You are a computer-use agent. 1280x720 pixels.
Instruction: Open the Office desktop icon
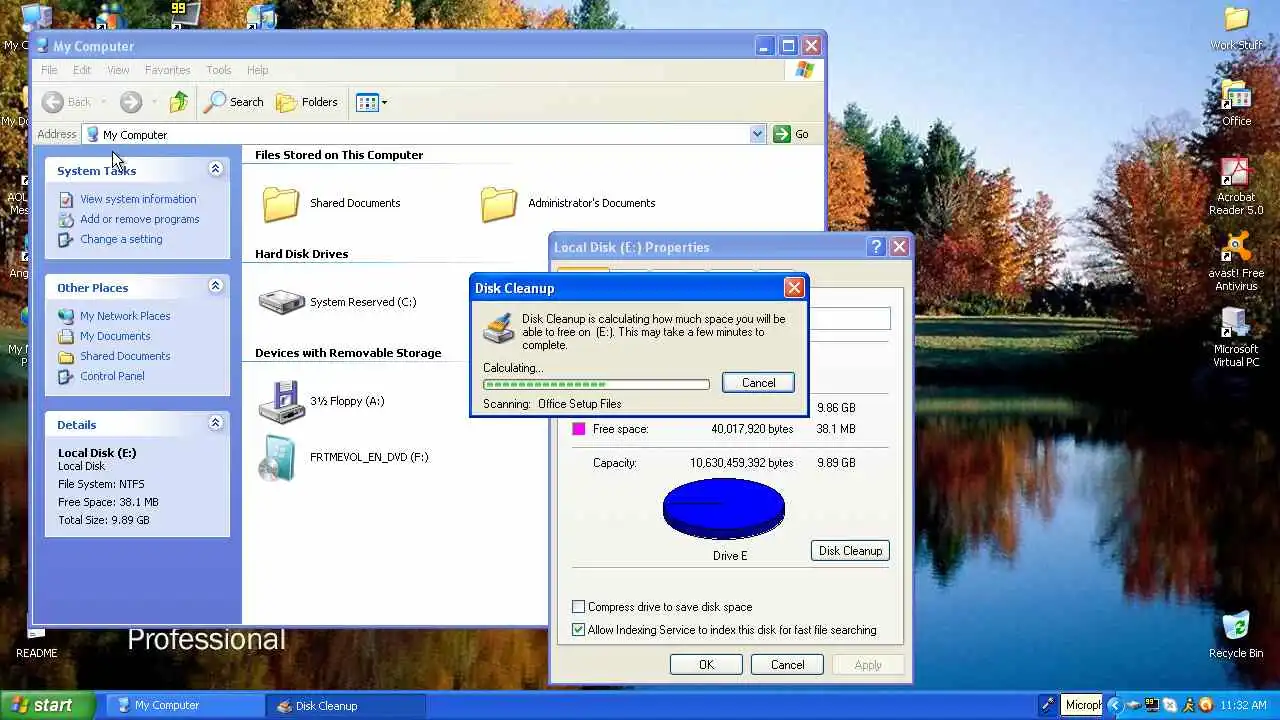pyautogui.click(x=1236, y=103)
